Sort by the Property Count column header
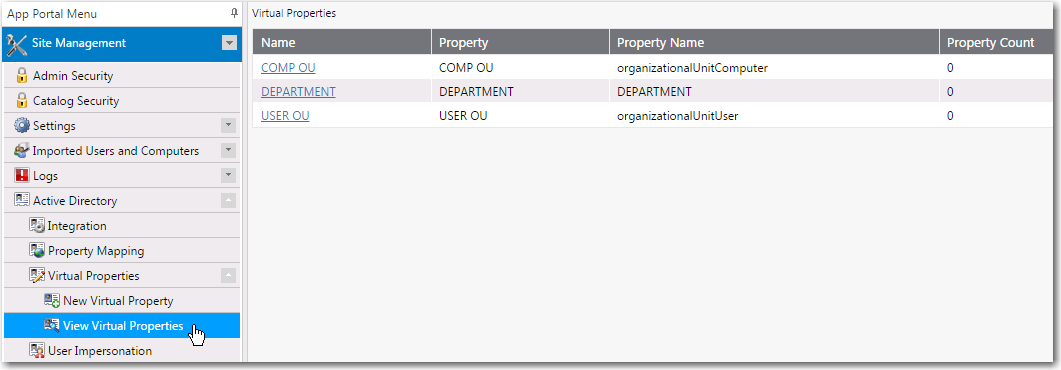1061x370 pixels. 991,43
